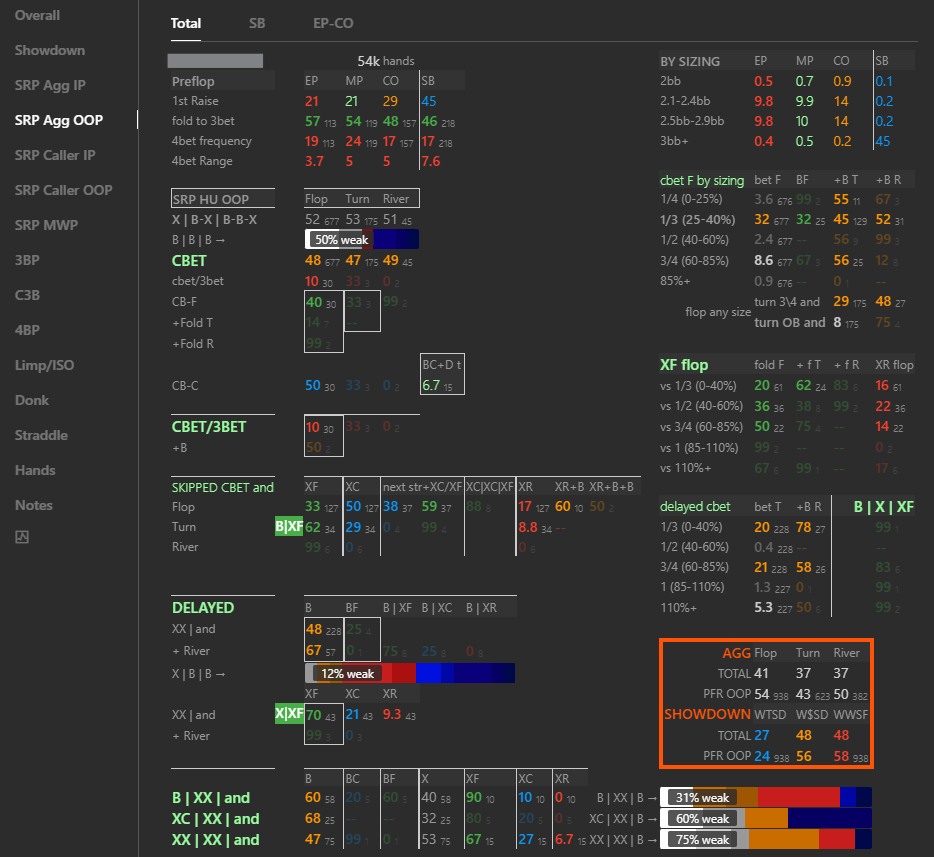View the Hands section

pyautogui.click(x=35, y=470)
